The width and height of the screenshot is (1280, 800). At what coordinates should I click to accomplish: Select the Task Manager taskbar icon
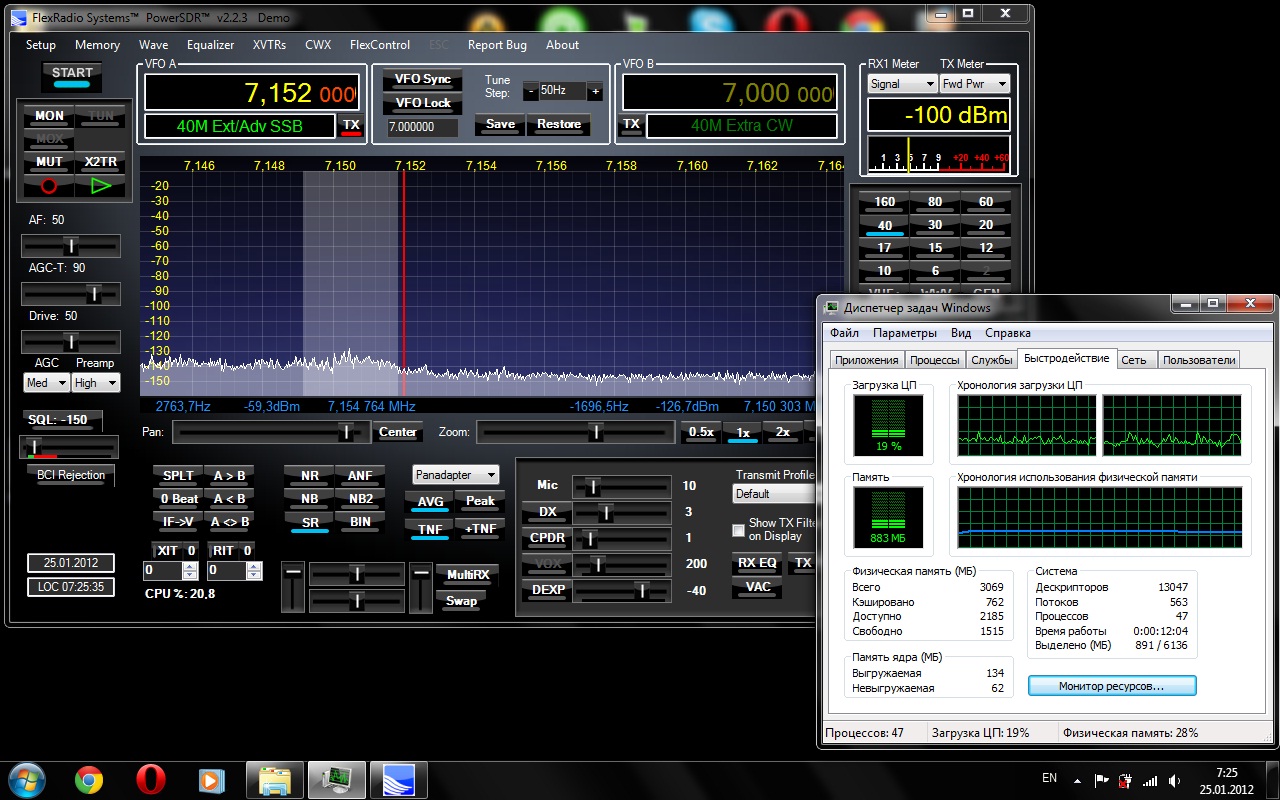coord(337,780)
